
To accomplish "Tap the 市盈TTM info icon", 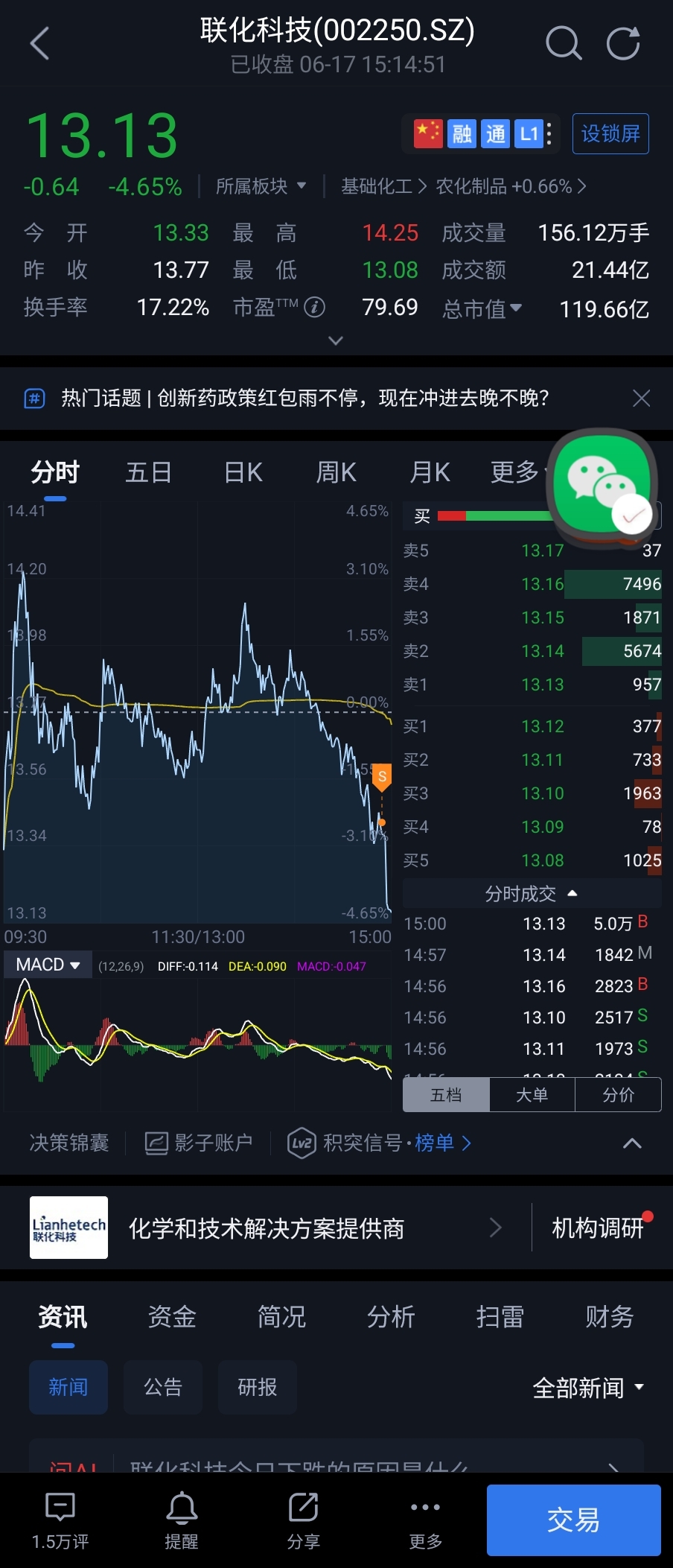I will click(x=315, y=307).
